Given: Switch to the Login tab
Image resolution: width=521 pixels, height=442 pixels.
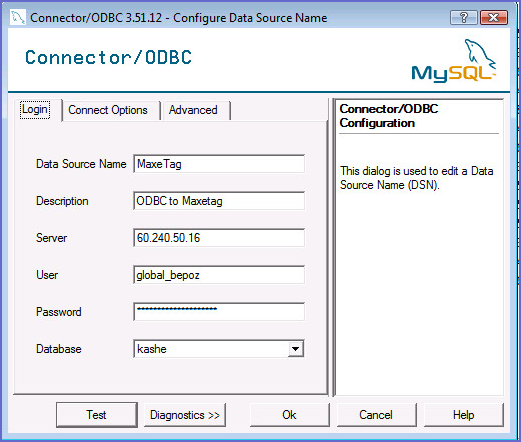Looking at the screenshot, I should [35, 110].
